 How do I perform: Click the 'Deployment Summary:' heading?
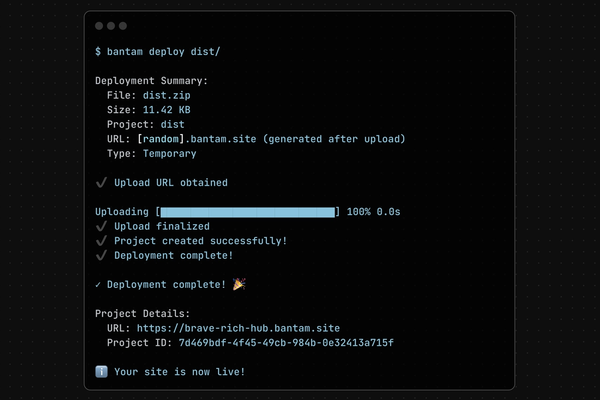click(151, 81)
